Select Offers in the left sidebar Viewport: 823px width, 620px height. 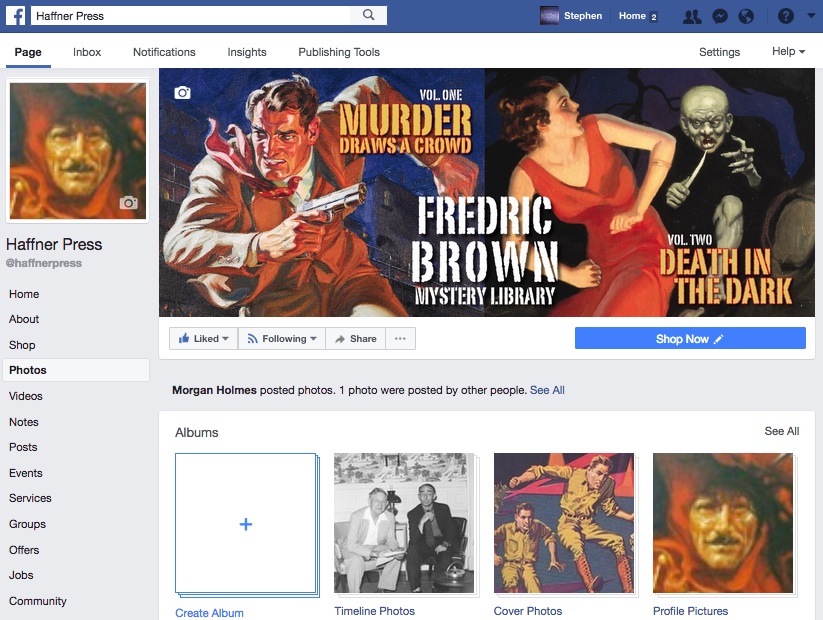pyautogui.click(x=24, y=550)
